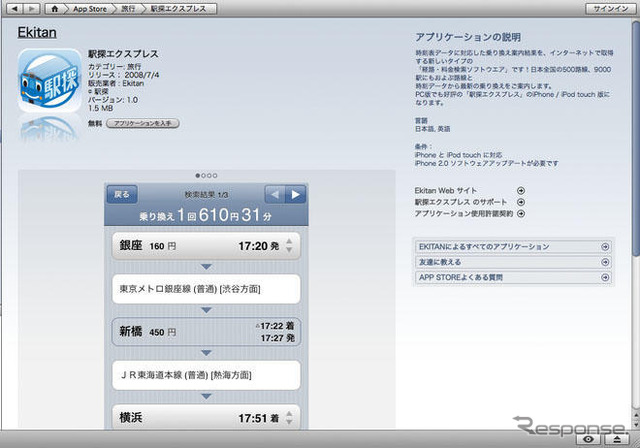
Task: Click the eject button at bottom
Action: click(x=617, y=439)
